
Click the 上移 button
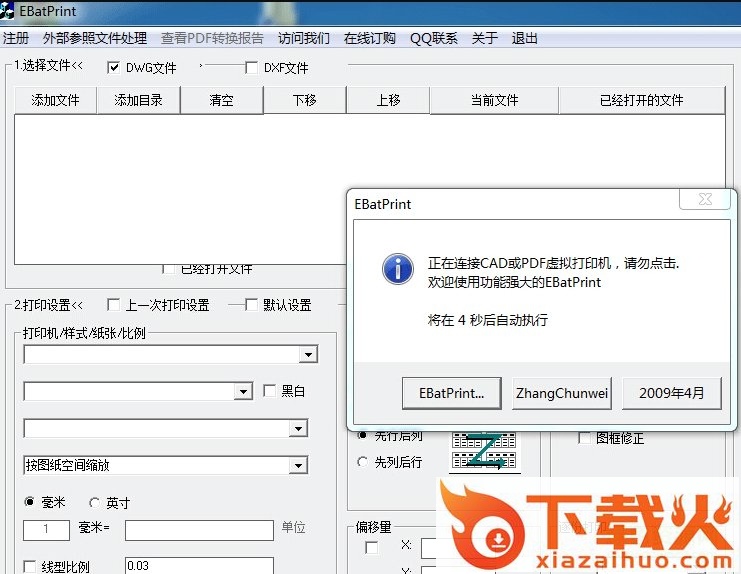[x=388, y=100]
